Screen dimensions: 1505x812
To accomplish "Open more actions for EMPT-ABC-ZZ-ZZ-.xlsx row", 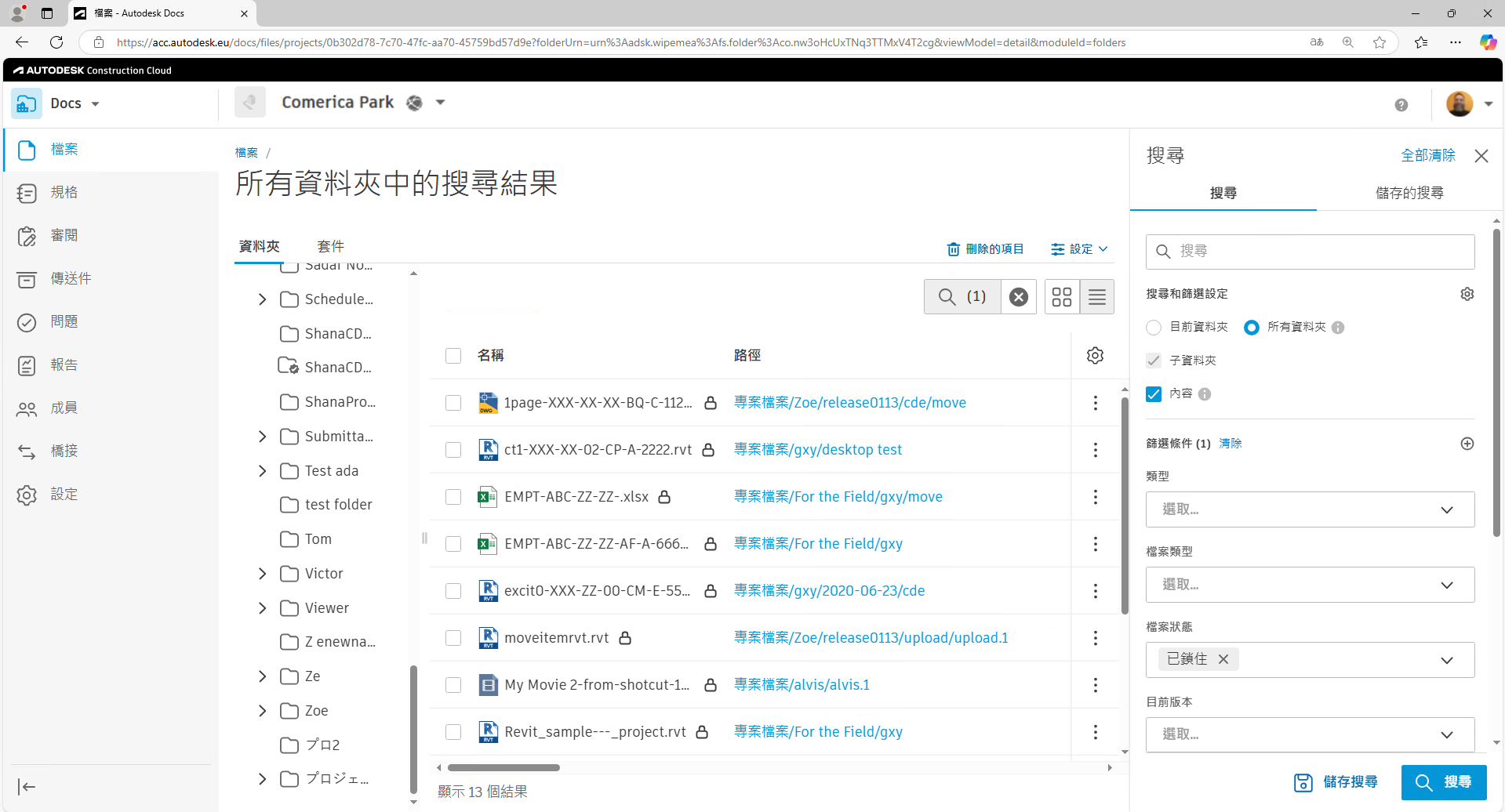I will (x=1096, y=497).
